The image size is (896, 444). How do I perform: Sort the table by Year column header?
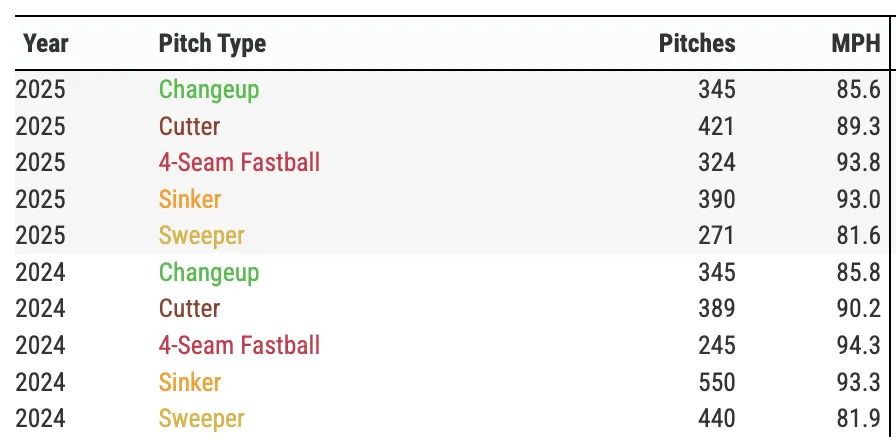(45, 44)
